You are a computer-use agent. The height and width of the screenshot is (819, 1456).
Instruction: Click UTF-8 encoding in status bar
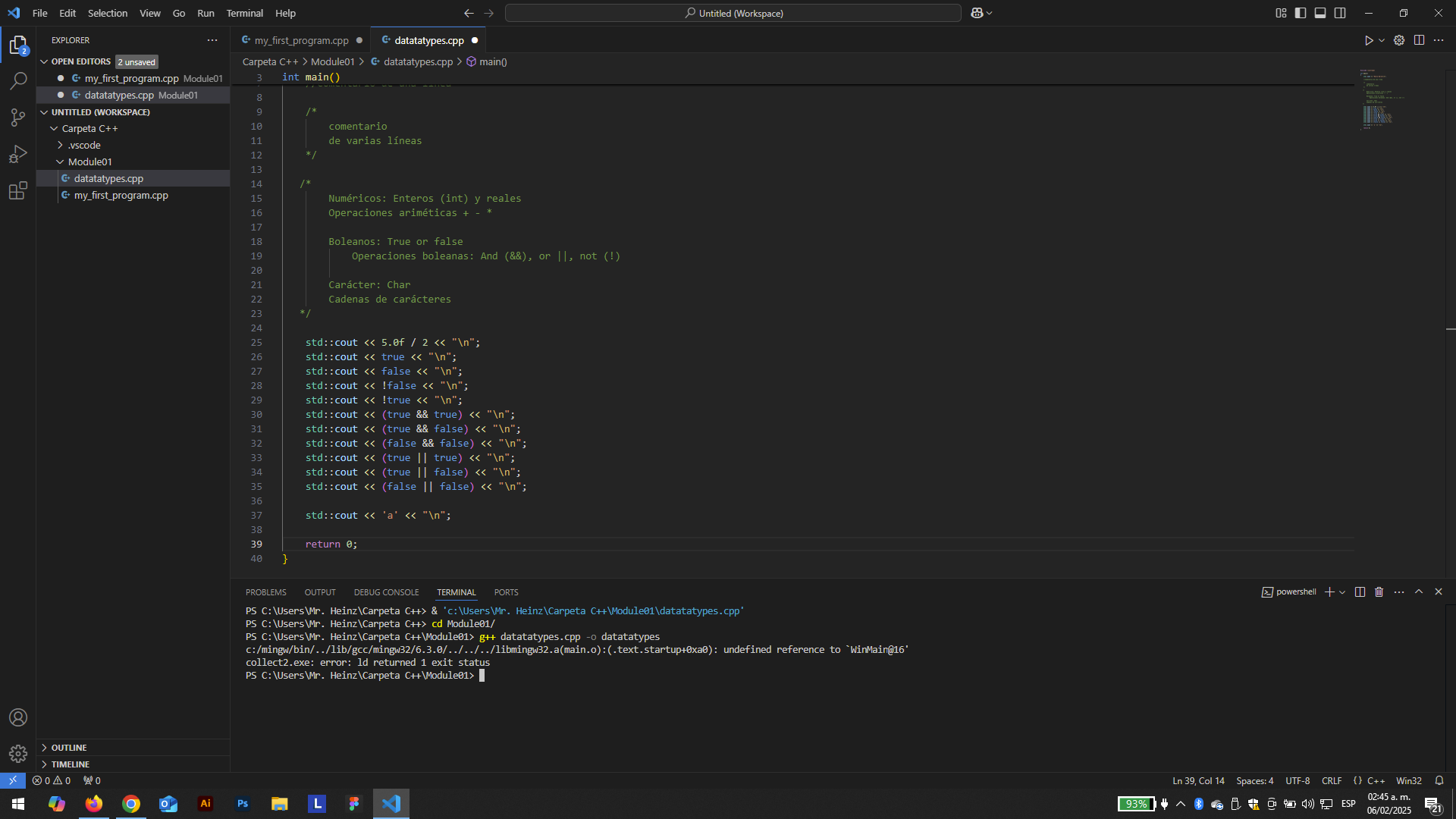1298,781
